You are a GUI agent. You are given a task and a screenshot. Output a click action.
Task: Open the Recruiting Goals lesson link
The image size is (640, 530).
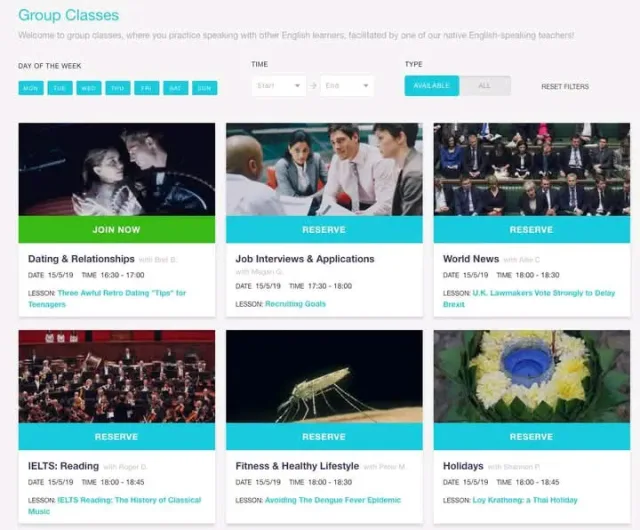point(296,304)
